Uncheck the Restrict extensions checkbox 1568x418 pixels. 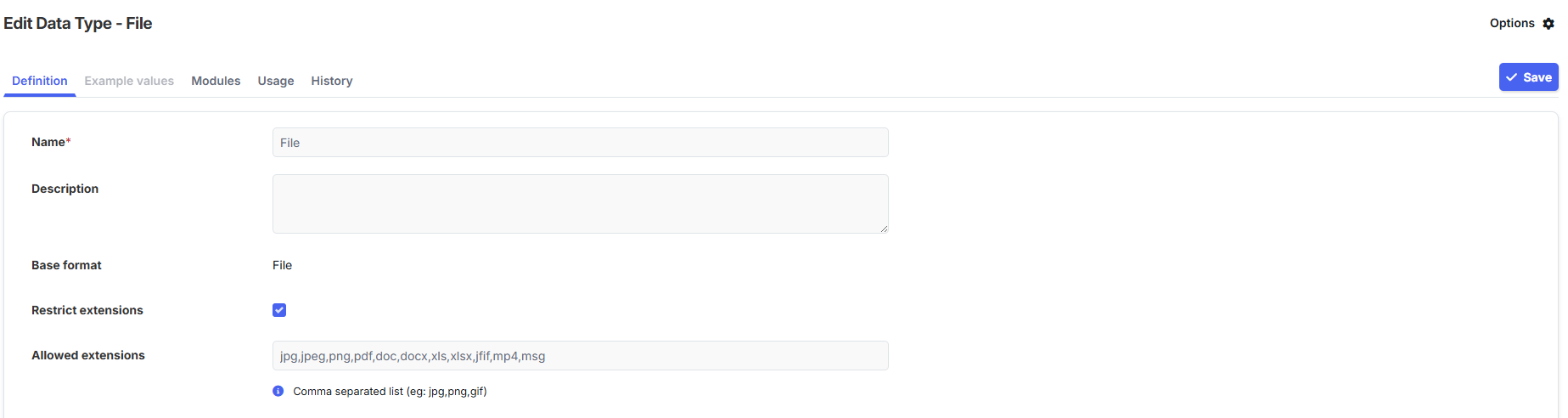[279, 310]
